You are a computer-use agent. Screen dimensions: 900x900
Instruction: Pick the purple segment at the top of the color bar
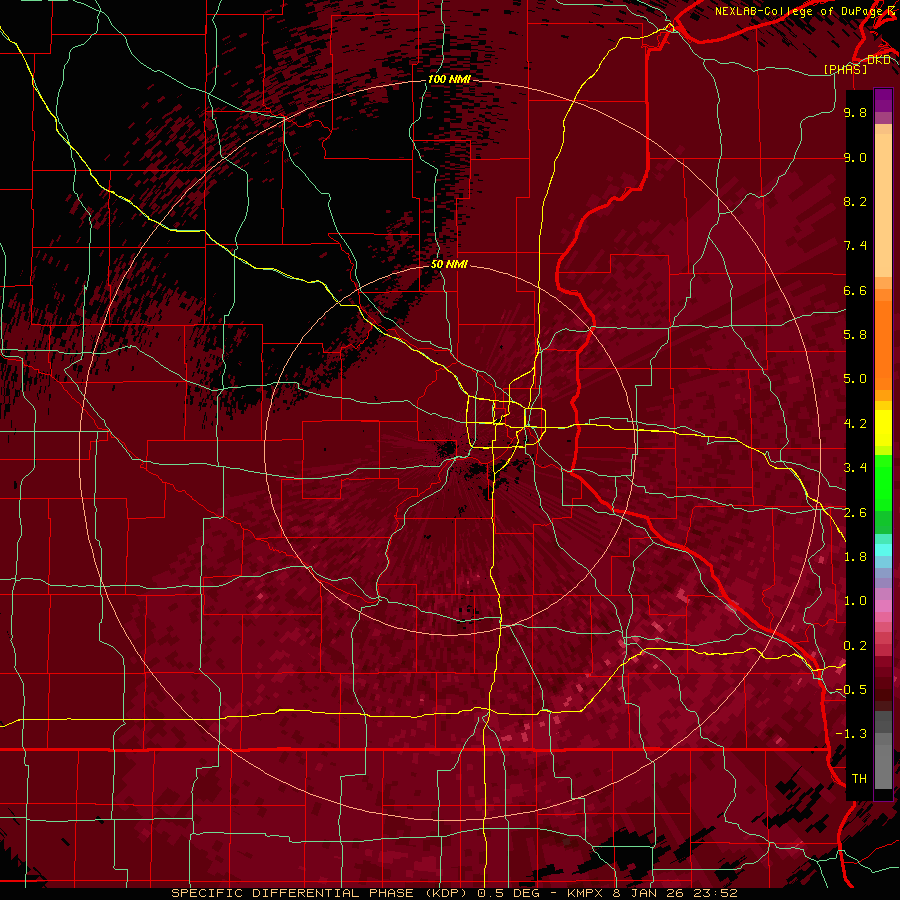[883, 100]
